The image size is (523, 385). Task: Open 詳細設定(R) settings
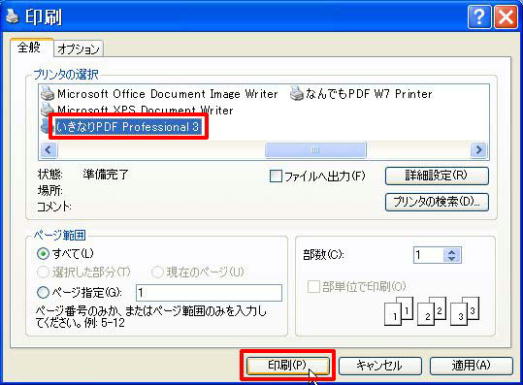click(x=437, y=175)
